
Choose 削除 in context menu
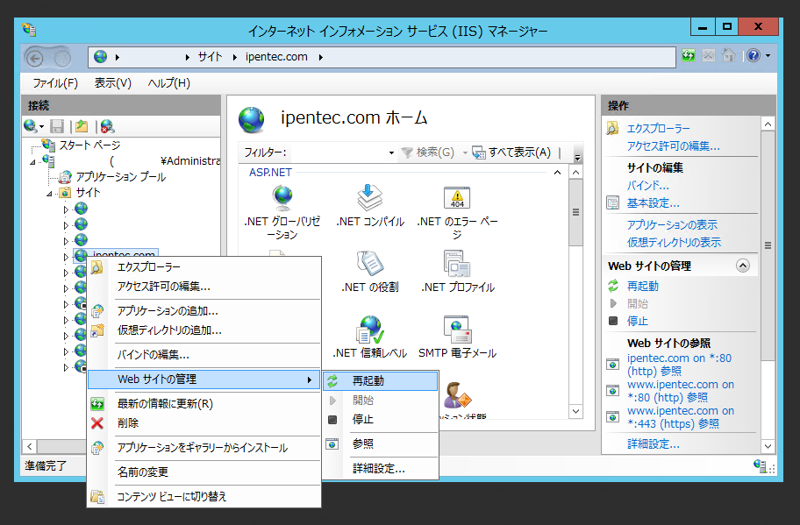click(x=204, y=423)
